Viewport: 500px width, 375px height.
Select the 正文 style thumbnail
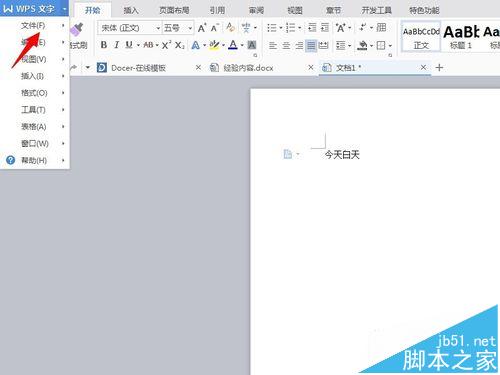[421, 37]
